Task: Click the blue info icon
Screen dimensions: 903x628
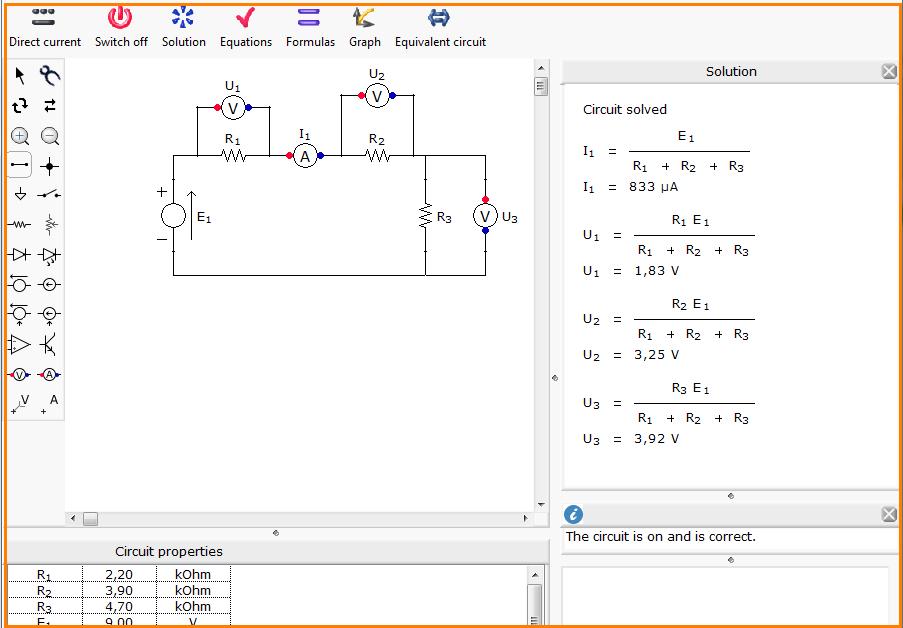Action: (573, 514)
